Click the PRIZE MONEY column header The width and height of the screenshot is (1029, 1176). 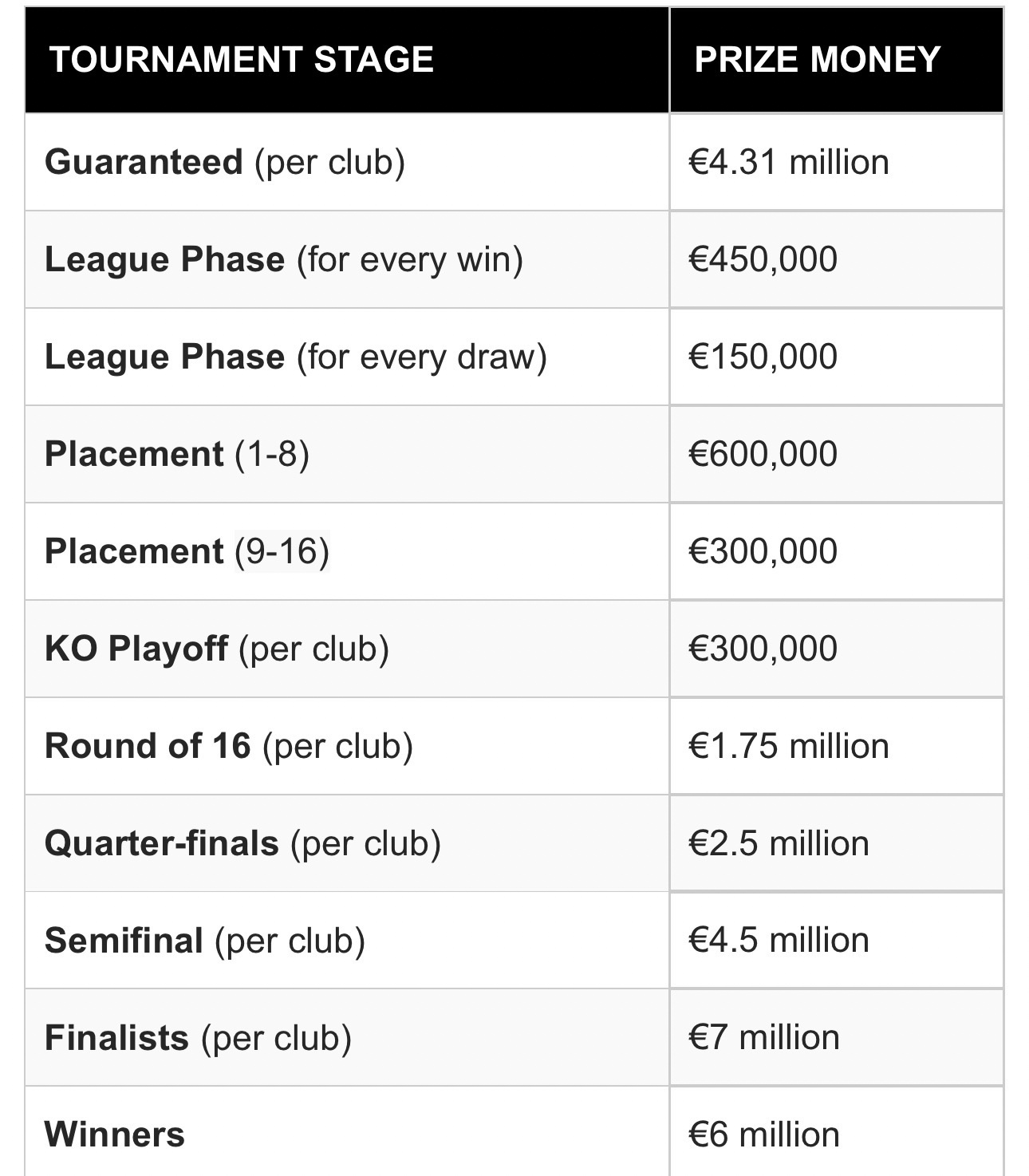(817, 60)
